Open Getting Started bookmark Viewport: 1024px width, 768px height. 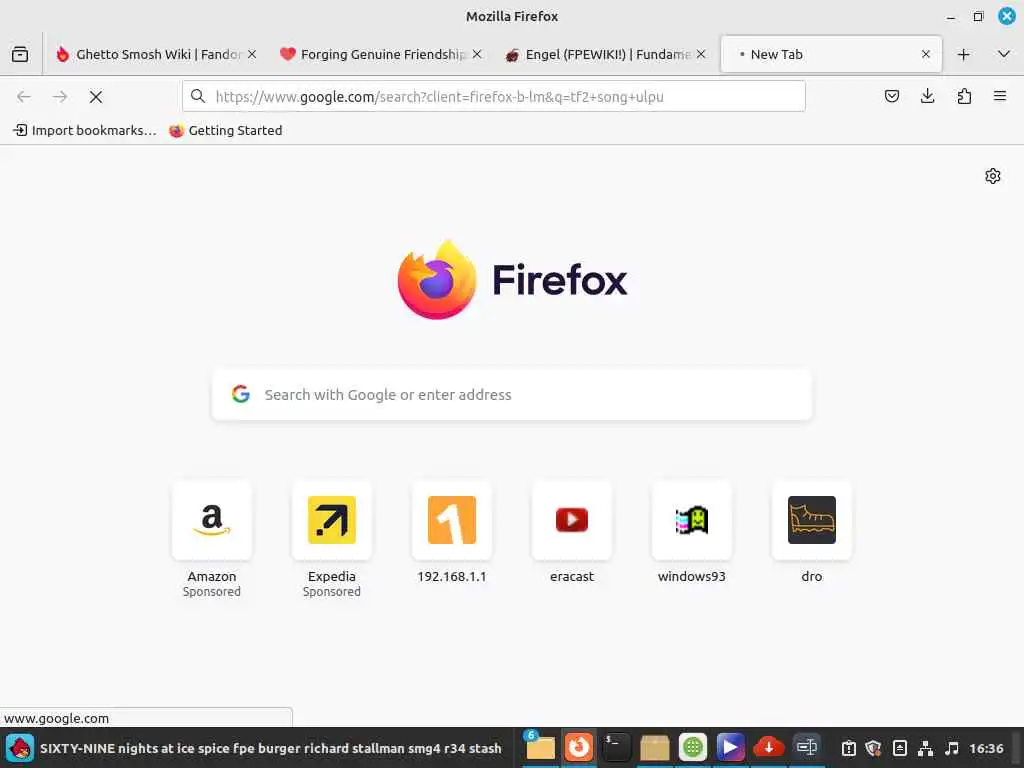(225, 131)
